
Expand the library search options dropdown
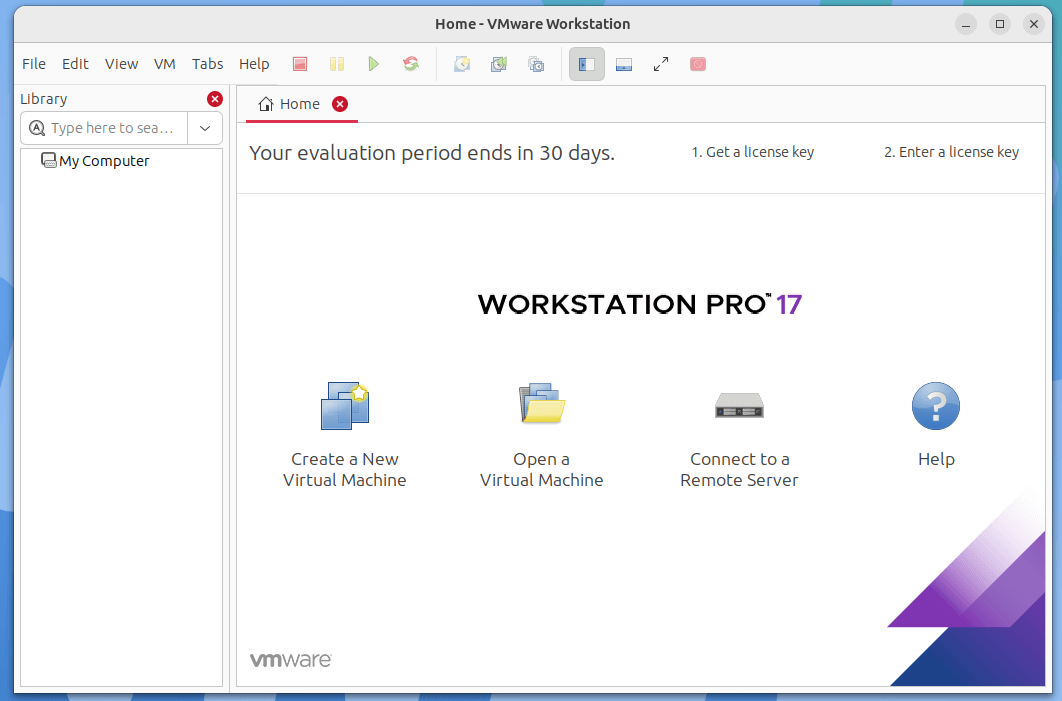(x=205, y=128)
